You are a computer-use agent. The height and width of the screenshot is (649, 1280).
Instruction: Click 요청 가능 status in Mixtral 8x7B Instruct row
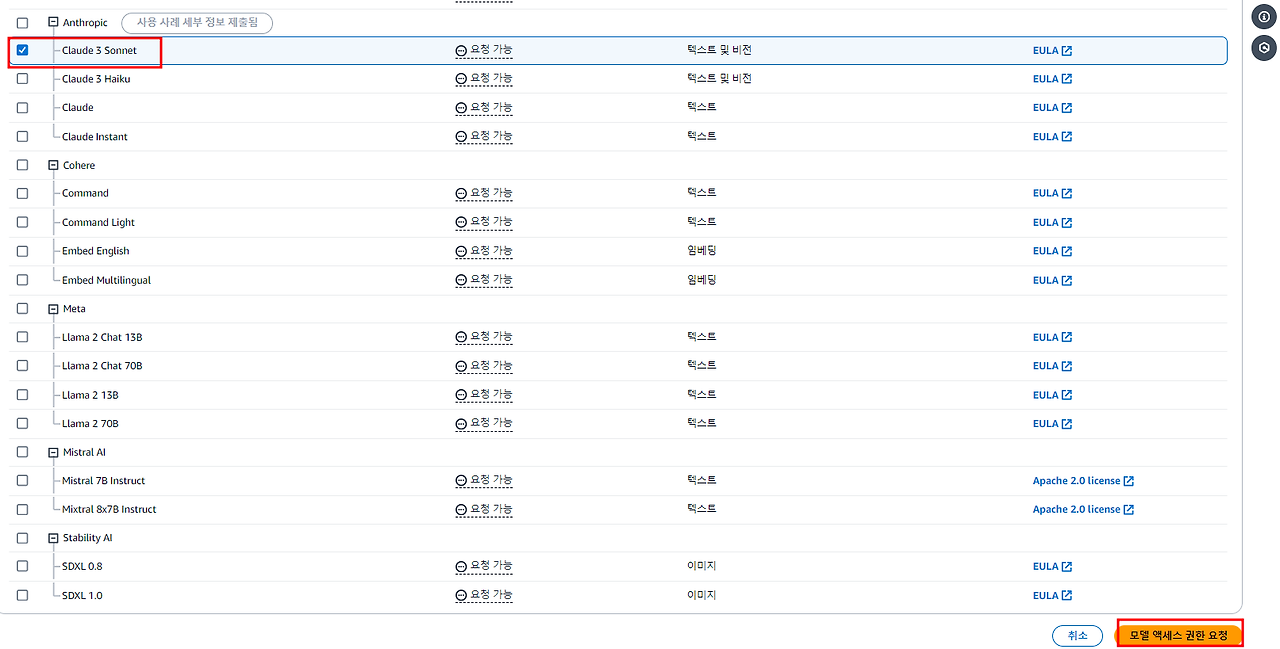(x=484, y=510)
